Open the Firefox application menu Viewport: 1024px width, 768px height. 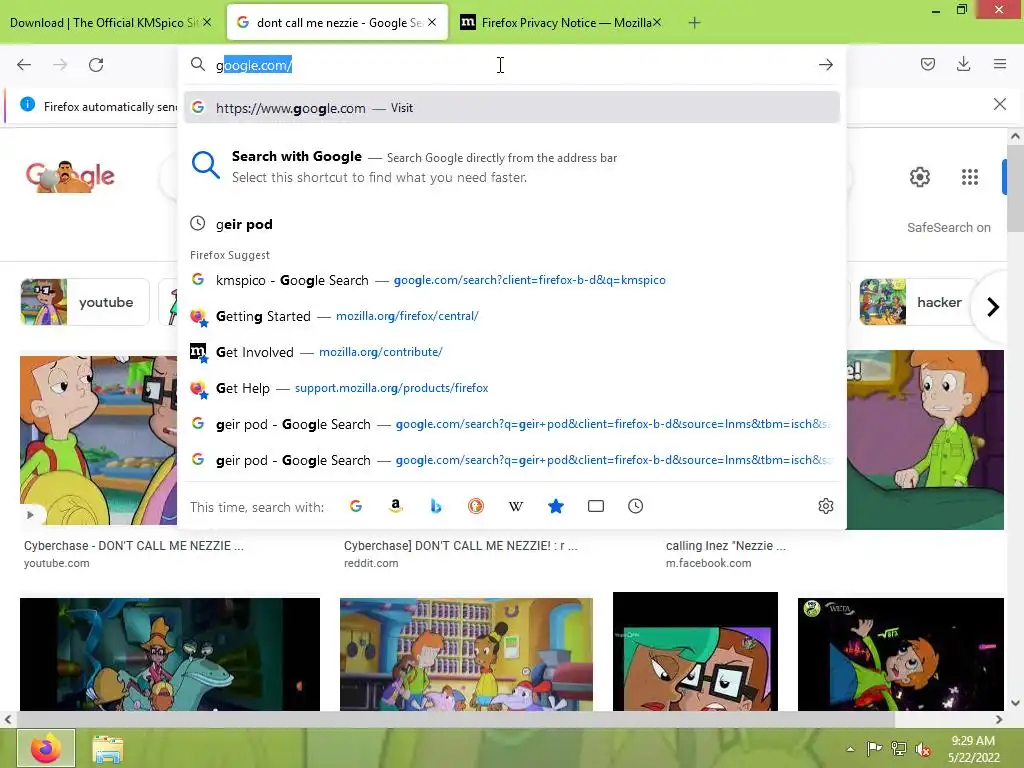coord(999,64)
